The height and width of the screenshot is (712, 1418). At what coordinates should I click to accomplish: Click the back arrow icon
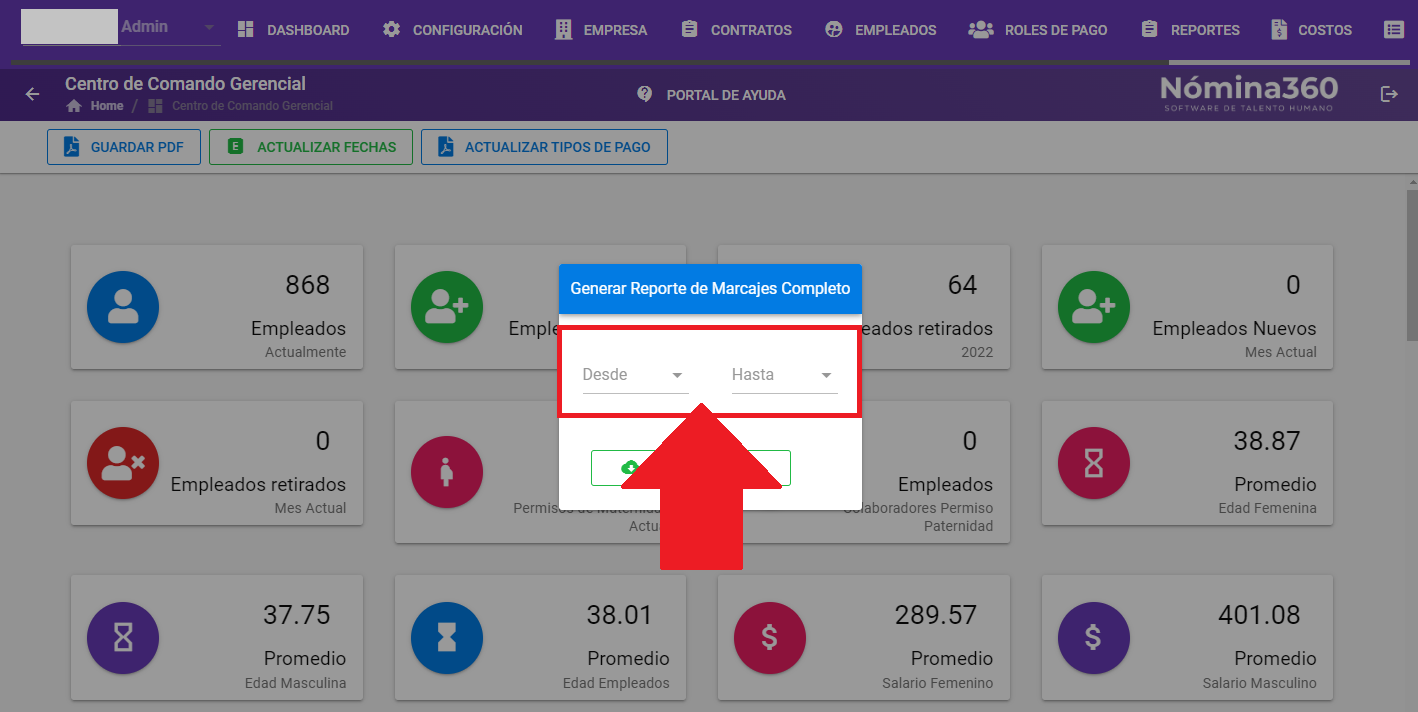click(x=33, y=94)
